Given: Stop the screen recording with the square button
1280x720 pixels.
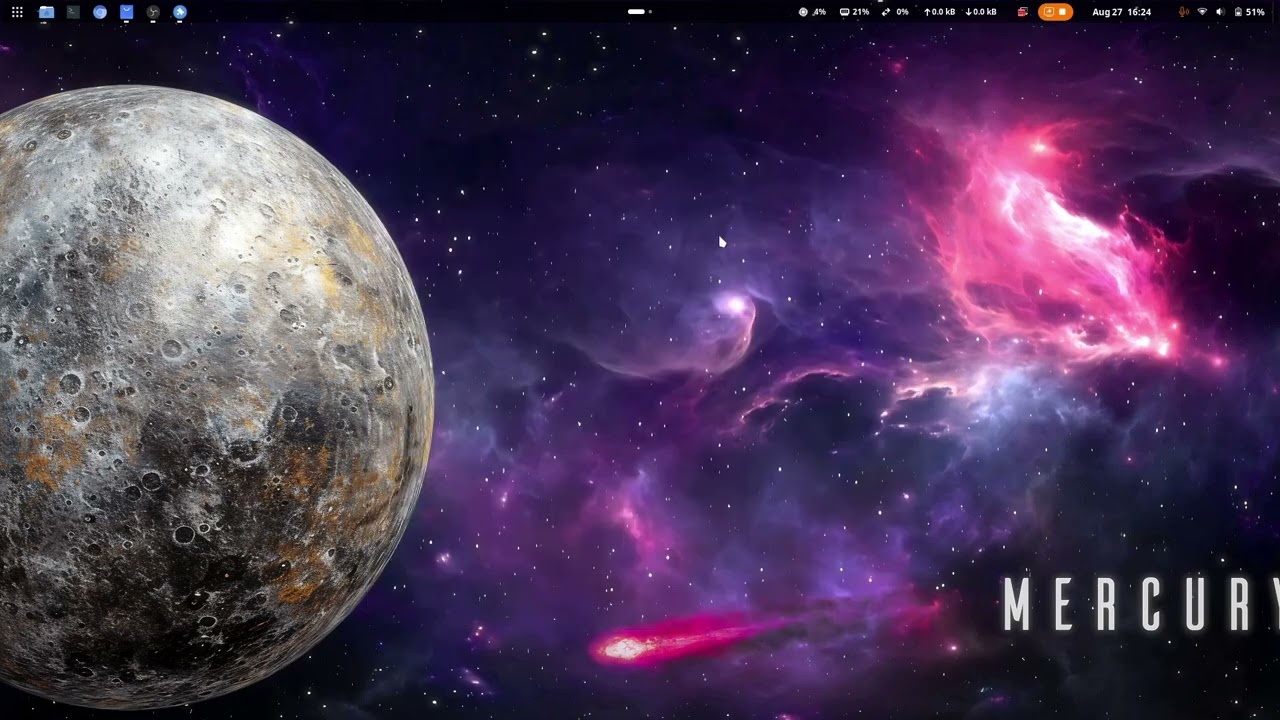Looking at the screenshot, I should tap(1063, 12).
